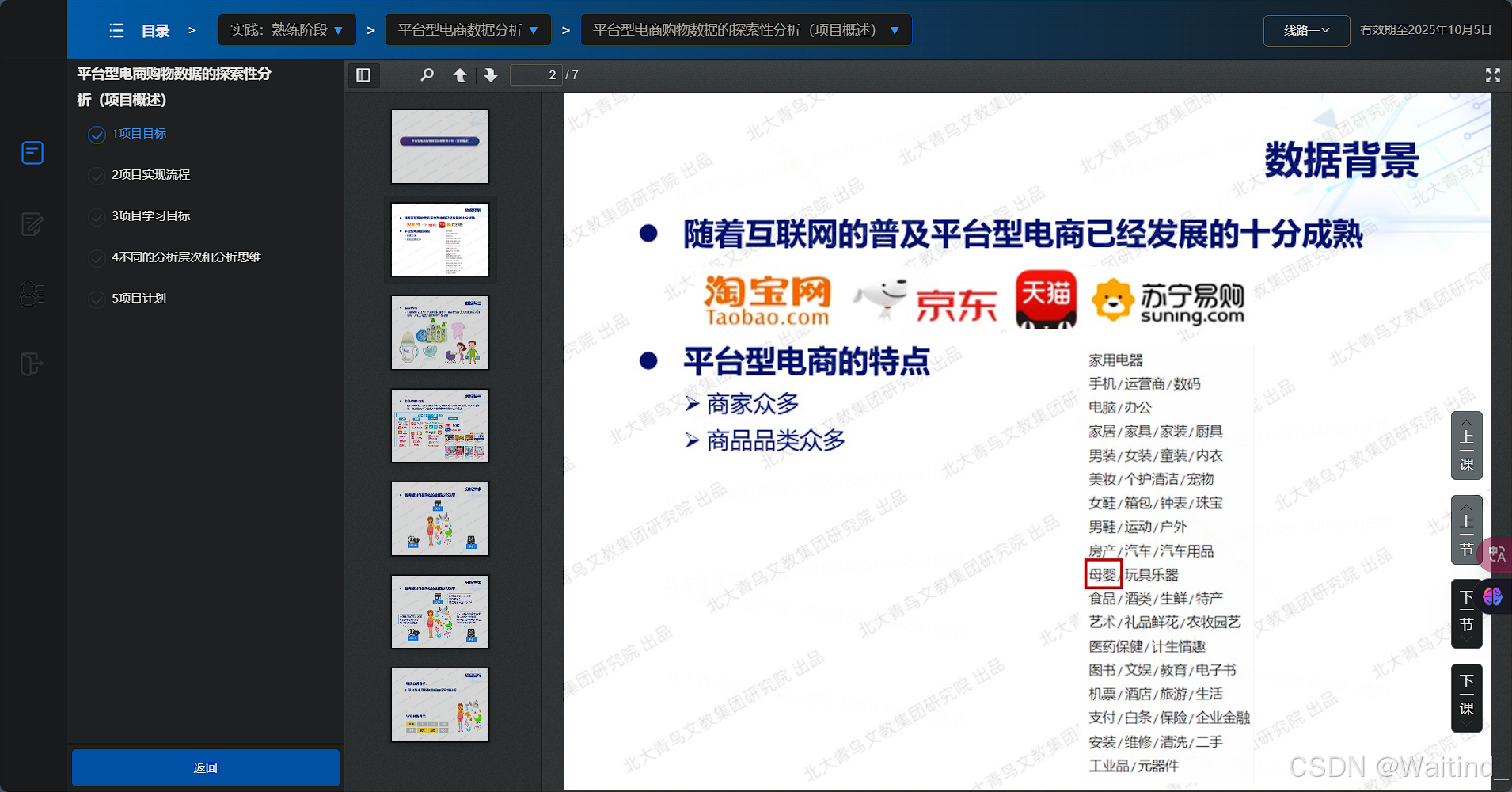The width and height of the screenshot is (1512, 792).
Task: Expand the 实践: 熟练阶段 dropdown
Action: point(287,30)
